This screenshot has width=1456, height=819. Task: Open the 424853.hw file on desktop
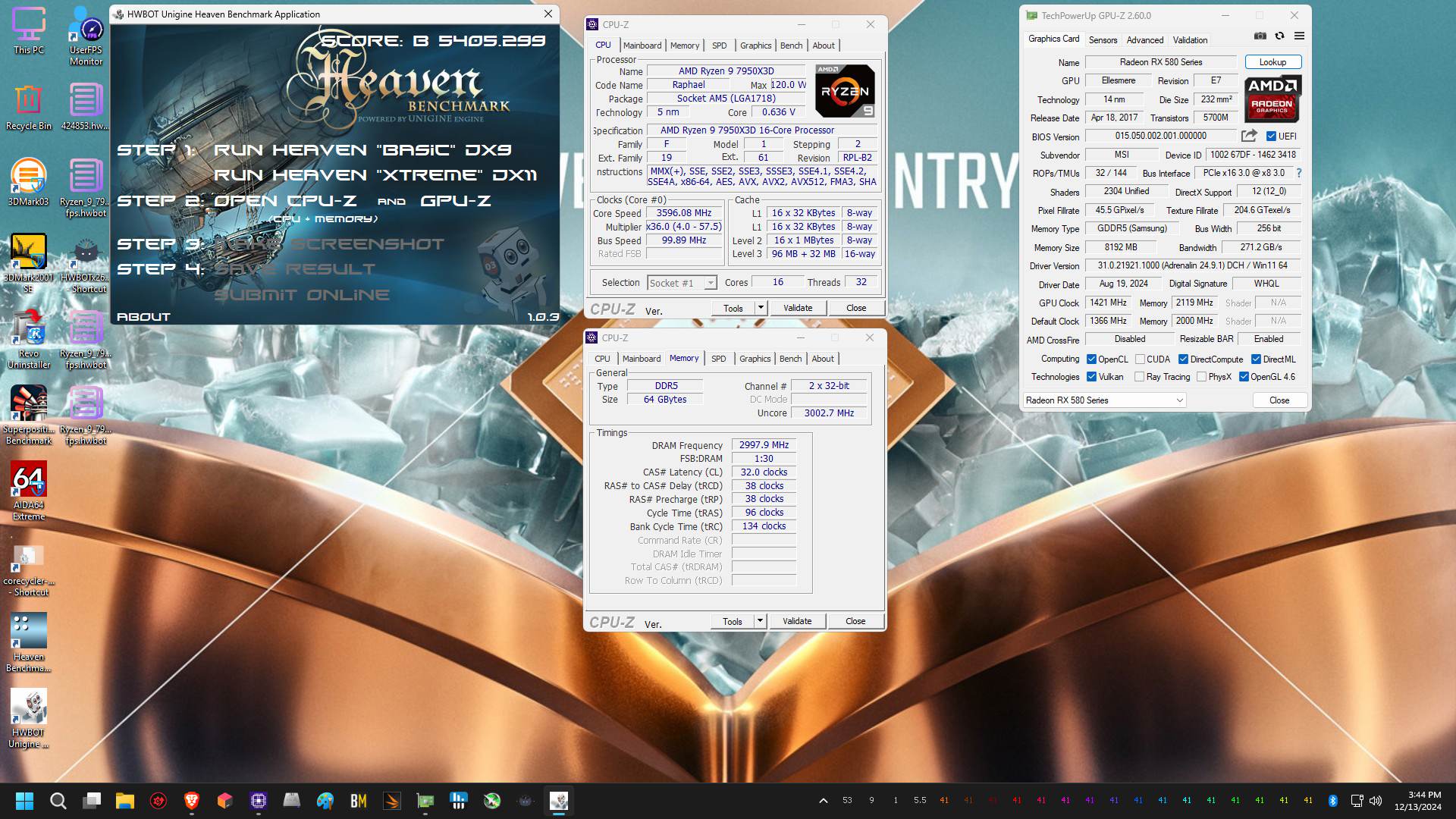pyautogui.click(x=86, y=107)
